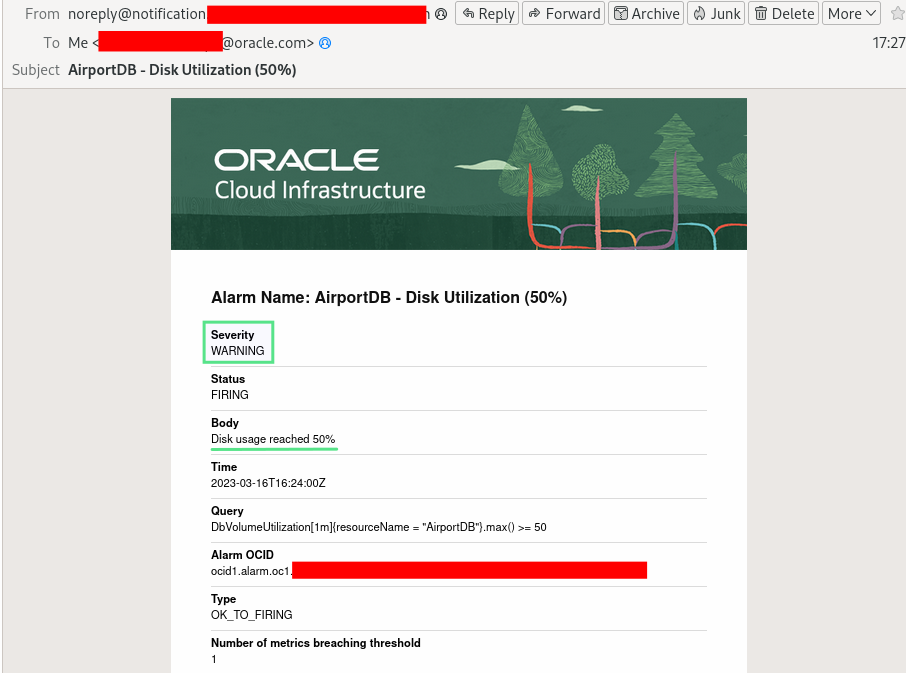Click the trash icon to delete the email
Image resolution: width=906 pixels, height=673 pixels.
(x=760, y=13)
